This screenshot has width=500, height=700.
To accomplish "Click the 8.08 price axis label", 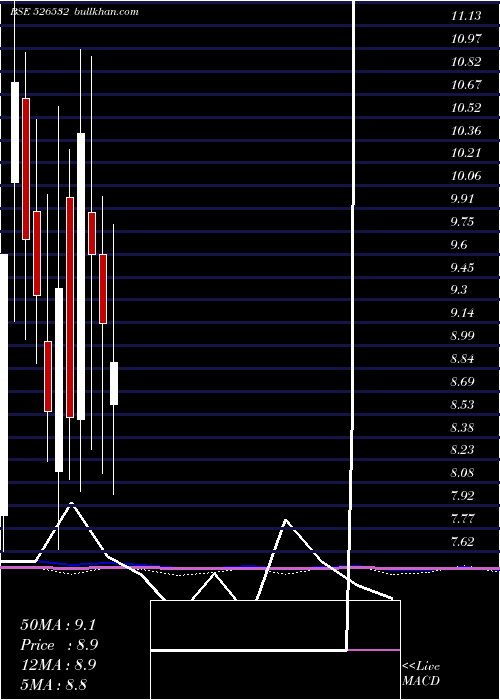I will [462, 473].
